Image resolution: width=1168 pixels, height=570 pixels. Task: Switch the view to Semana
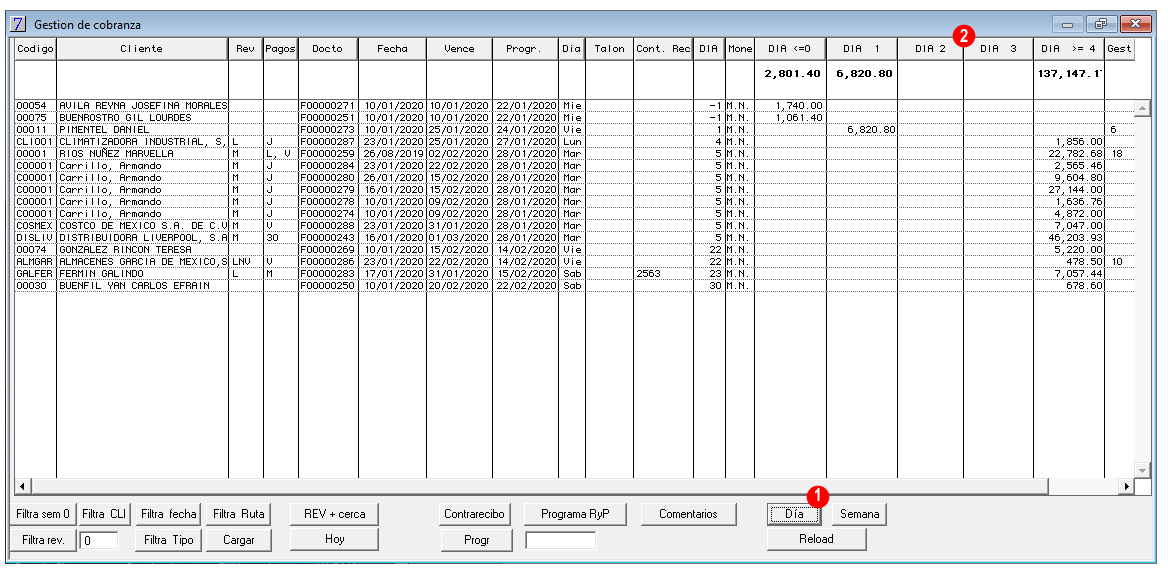tap(860, 514)
